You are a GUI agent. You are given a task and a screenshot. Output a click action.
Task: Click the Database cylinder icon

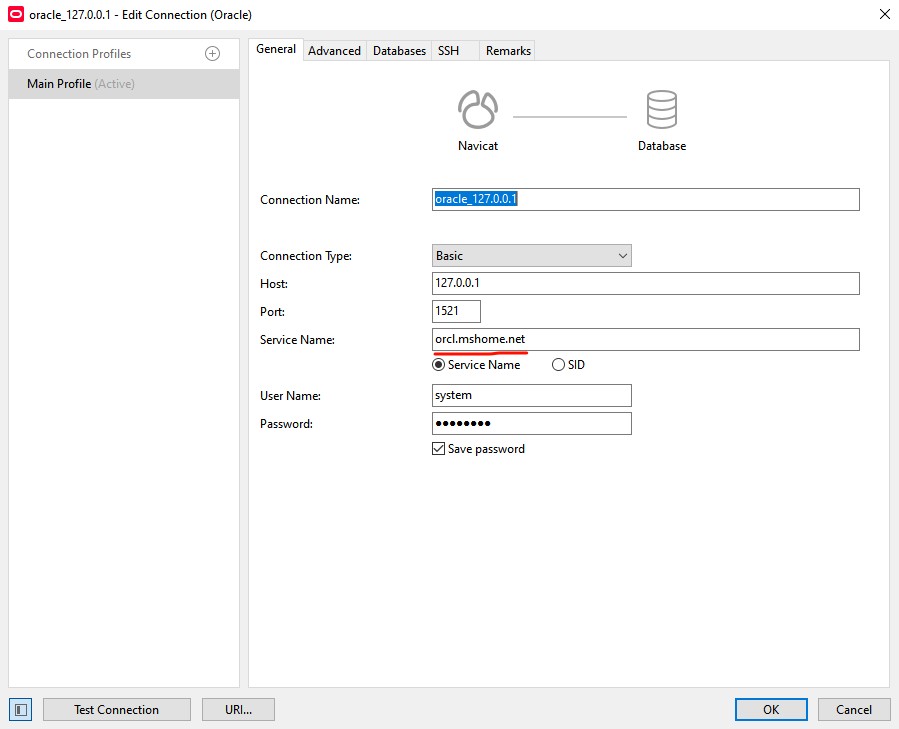coord(662,109)
